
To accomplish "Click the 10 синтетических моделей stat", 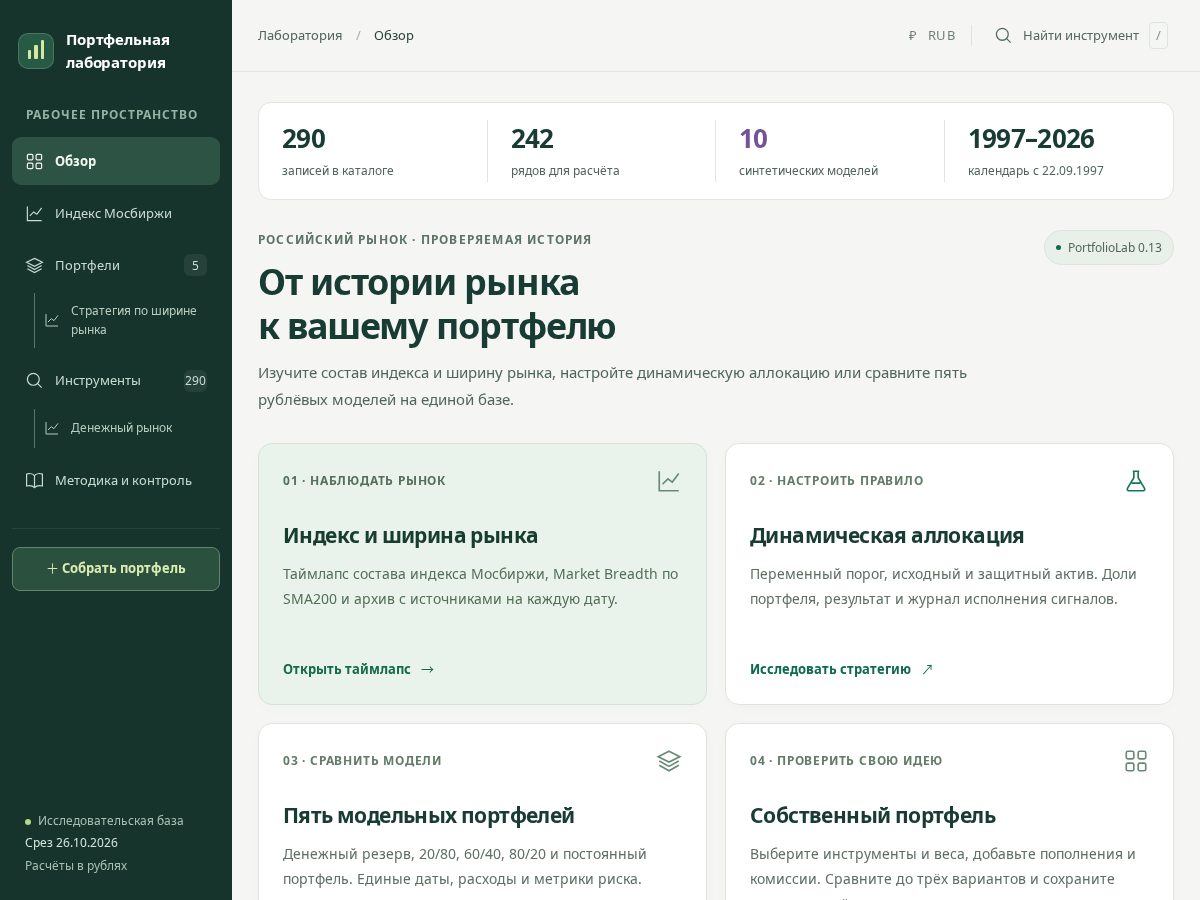I will coord(829,151).
